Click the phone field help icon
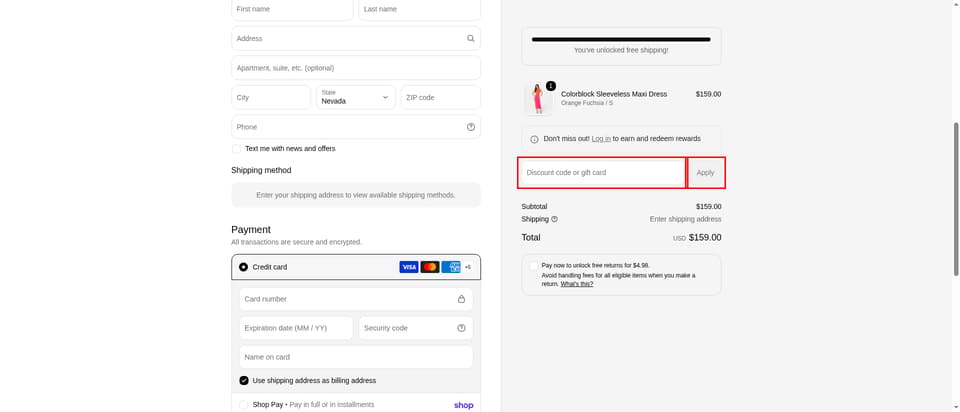Screen dimensions: 960x412 (470, 127)
